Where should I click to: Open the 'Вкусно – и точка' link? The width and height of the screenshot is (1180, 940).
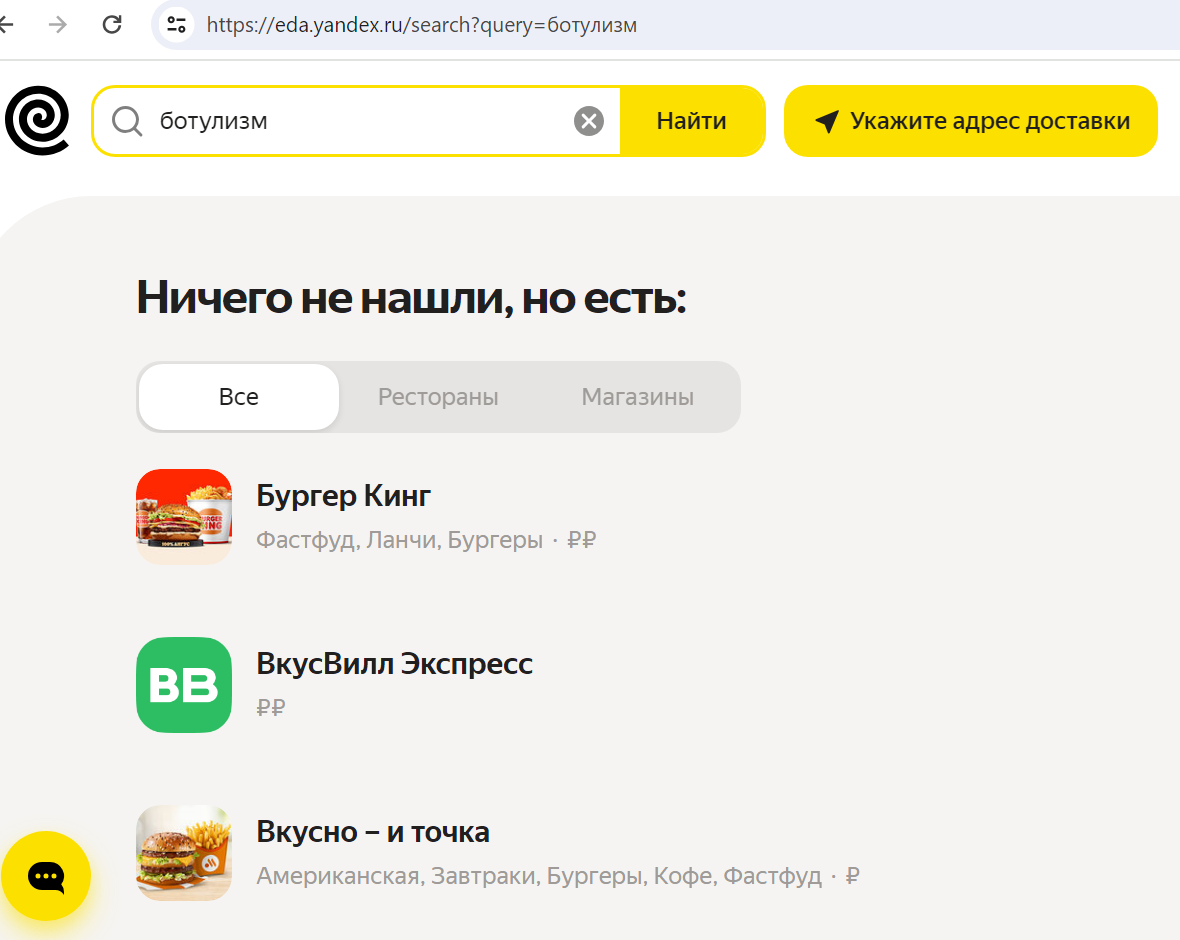[373, 832]
